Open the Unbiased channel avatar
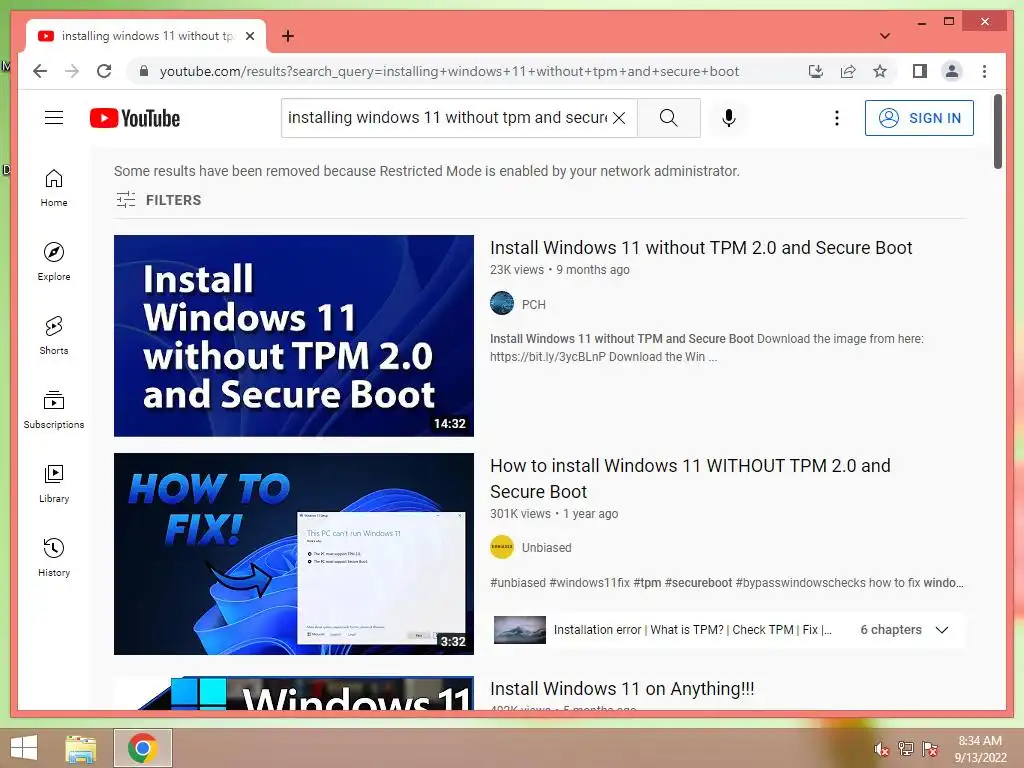Screen dimensions: 1024x768 502,547
